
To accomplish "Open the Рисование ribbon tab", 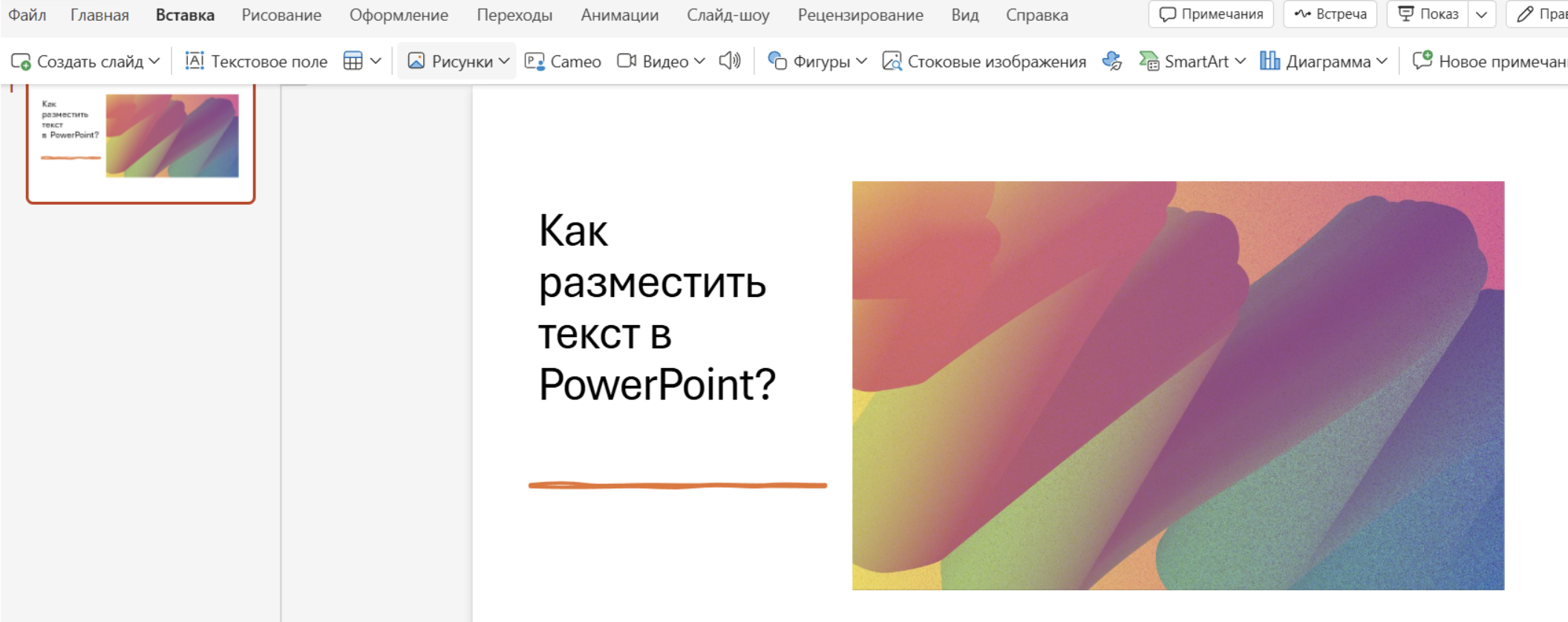I will [281, 15].
